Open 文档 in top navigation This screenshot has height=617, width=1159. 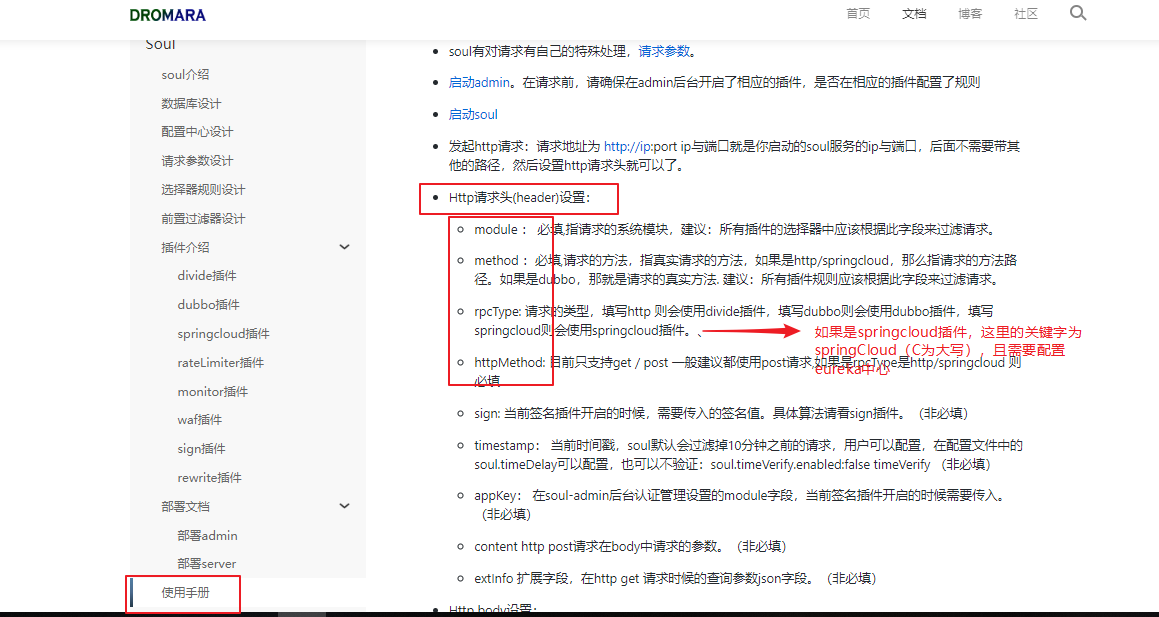coord(914,14)
